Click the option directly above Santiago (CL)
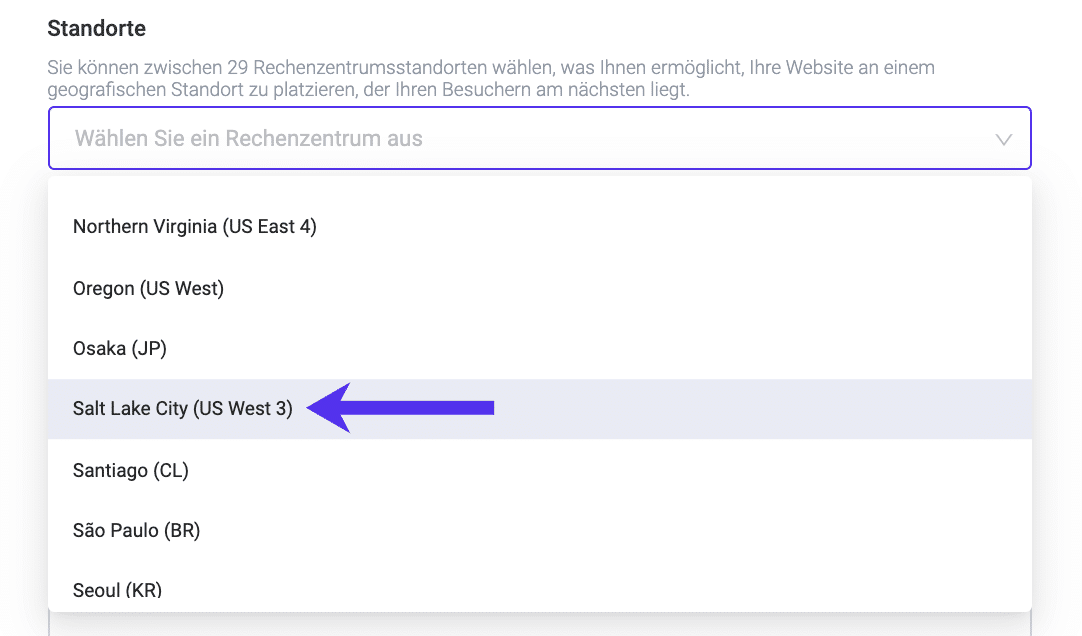1082x636 pixels. (x=182, y=408)
